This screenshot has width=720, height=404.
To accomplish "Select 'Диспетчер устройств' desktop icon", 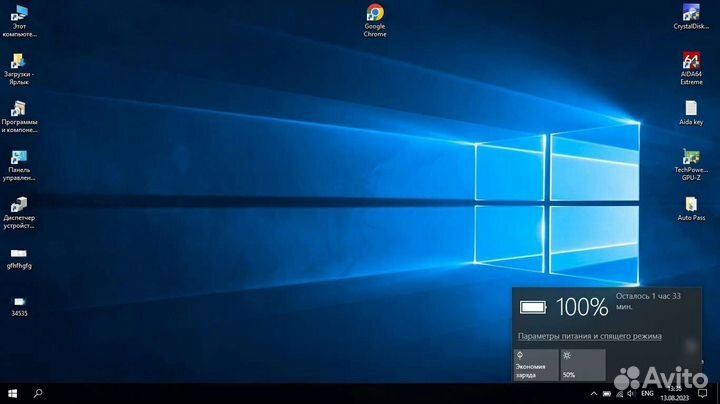I will 19,213.
